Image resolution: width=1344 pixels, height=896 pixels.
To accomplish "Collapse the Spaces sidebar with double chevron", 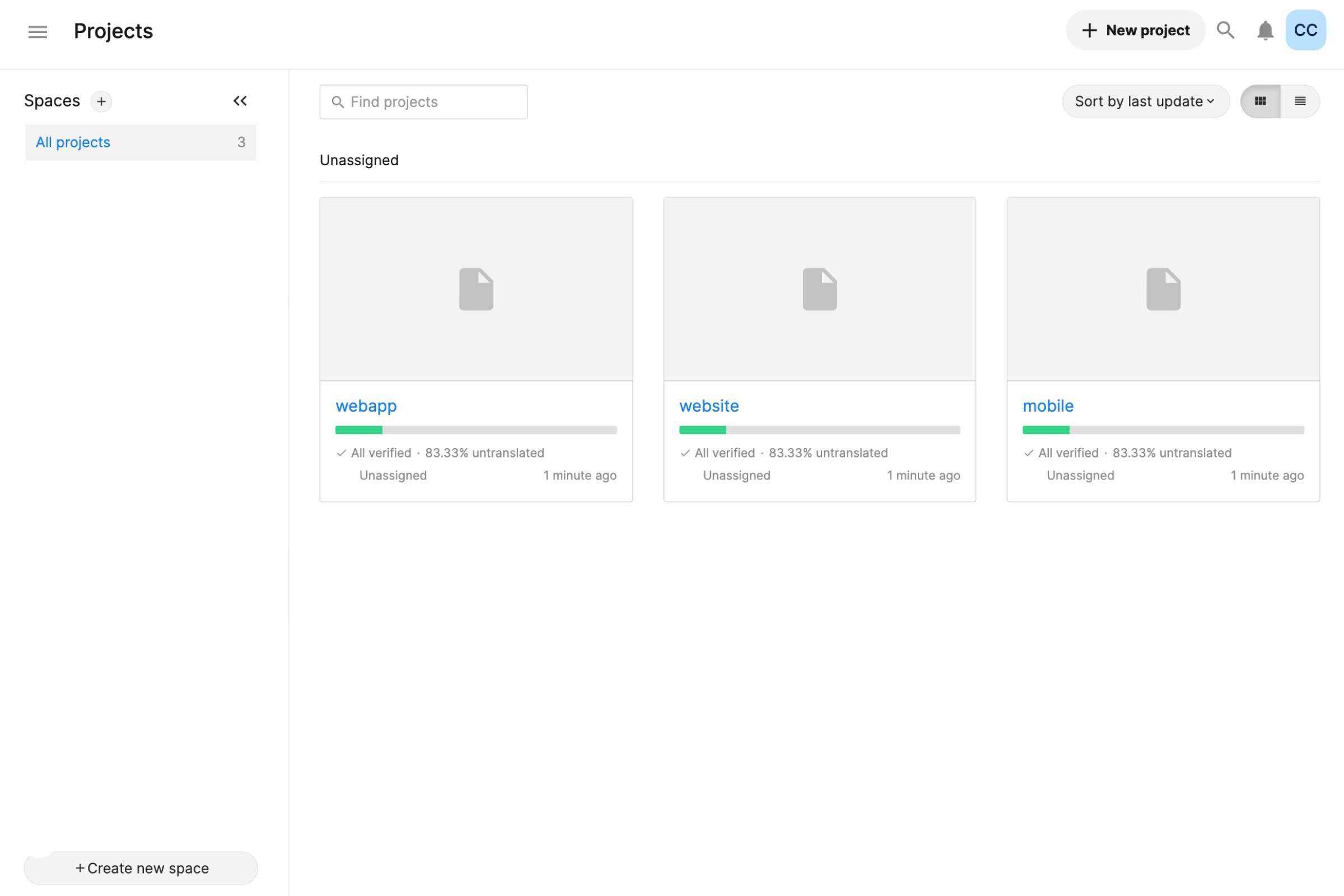I will point(240,101).
